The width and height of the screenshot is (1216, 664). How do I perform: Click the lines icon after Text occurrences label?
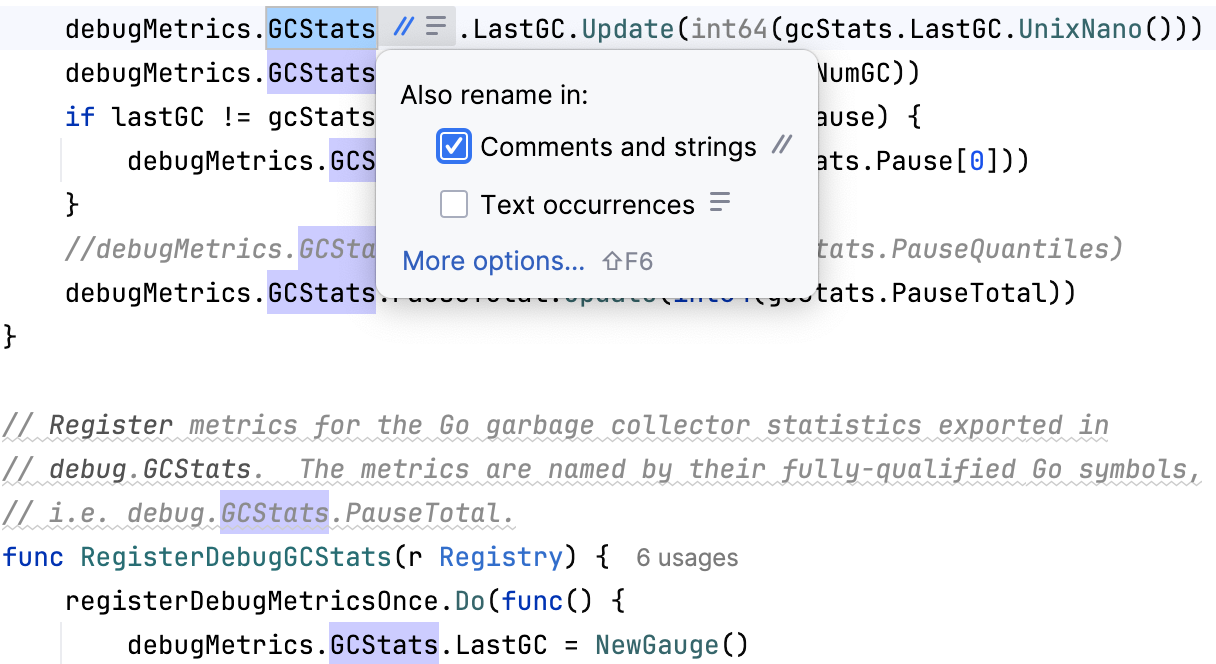720,204
